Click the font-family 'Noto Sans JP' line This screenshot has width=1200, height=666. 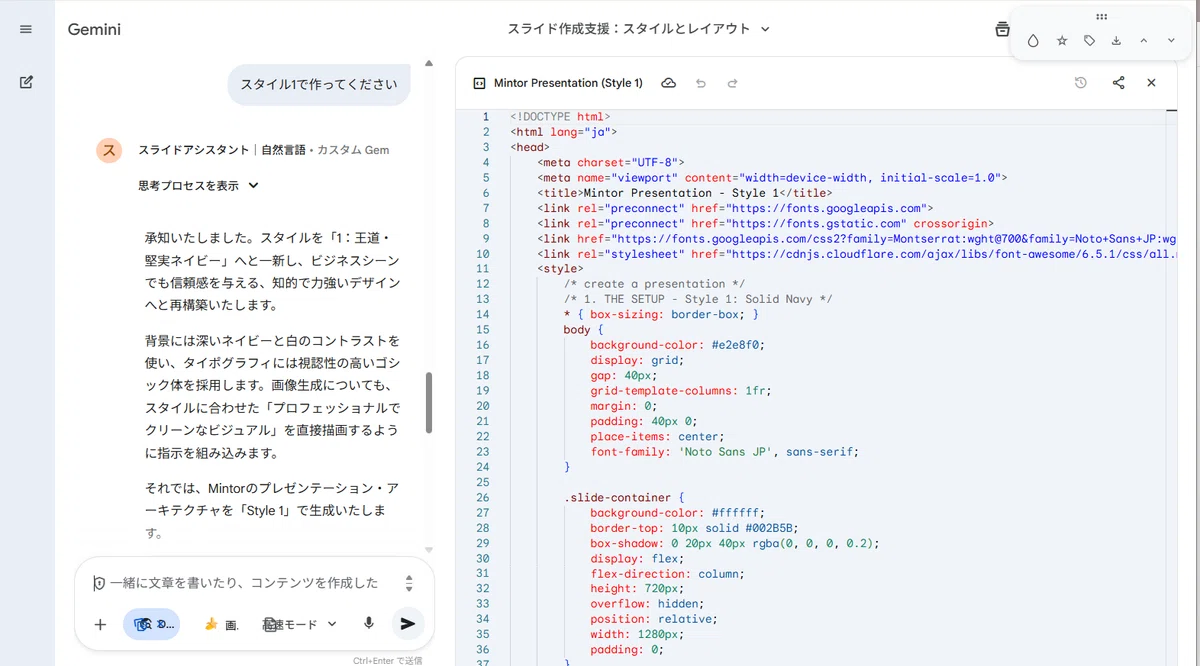pyautogui.click(x=725, y=451)
